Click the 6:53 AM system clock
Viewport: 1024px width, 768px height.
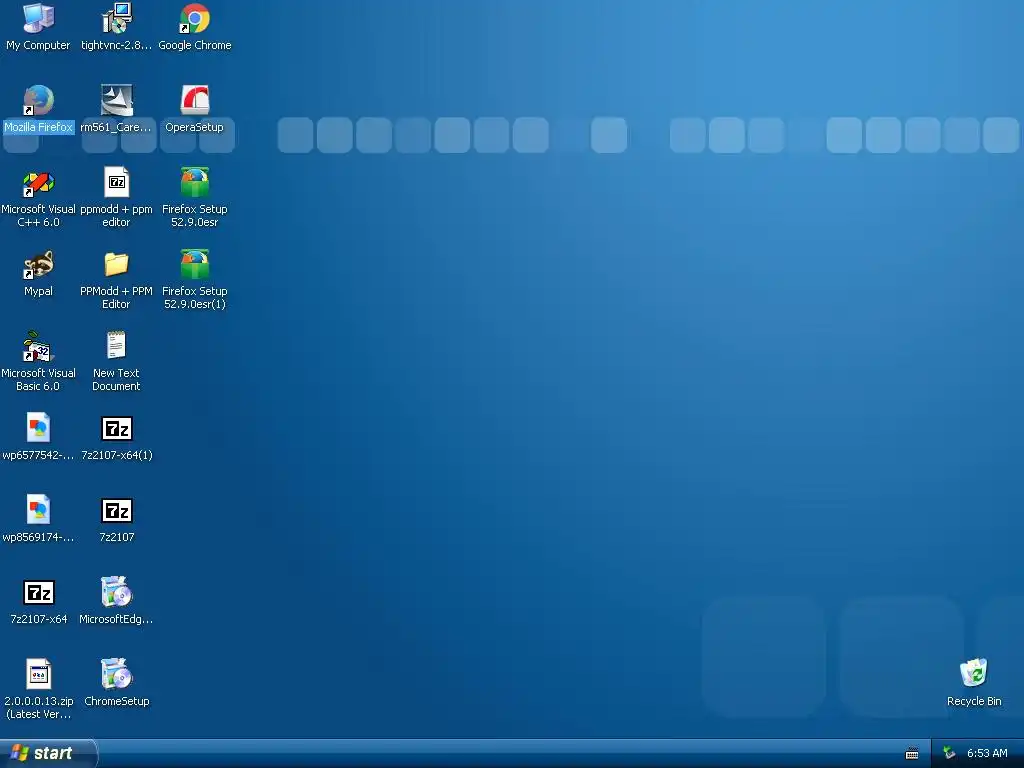point(987,754)
